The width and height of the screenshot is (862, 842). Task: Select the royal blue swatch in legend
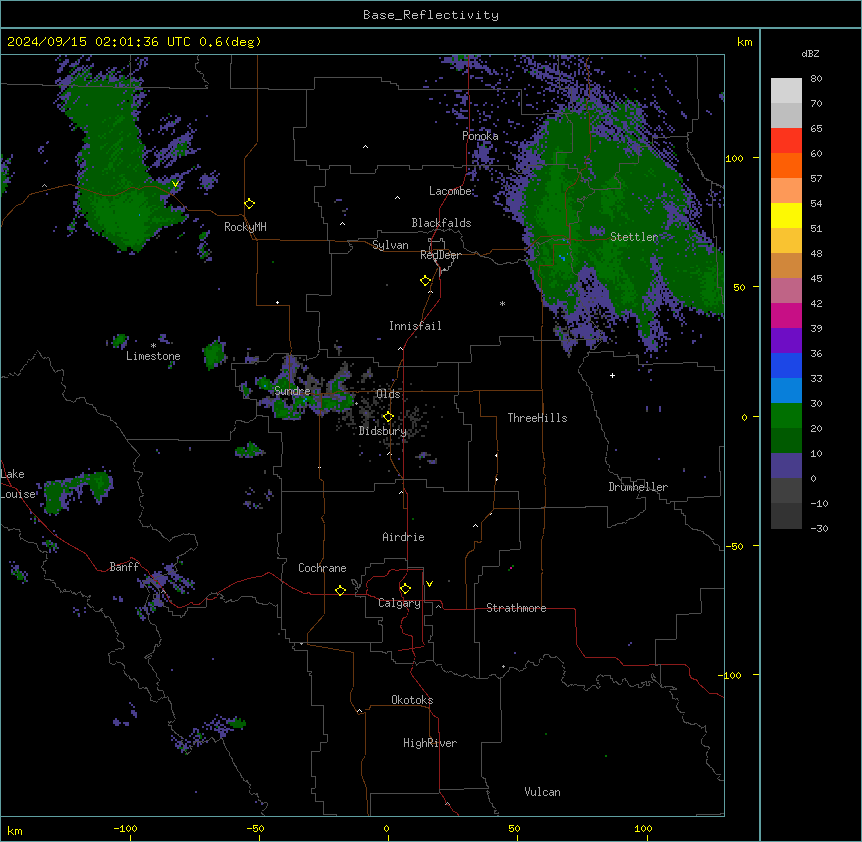(x=786, y=365)
